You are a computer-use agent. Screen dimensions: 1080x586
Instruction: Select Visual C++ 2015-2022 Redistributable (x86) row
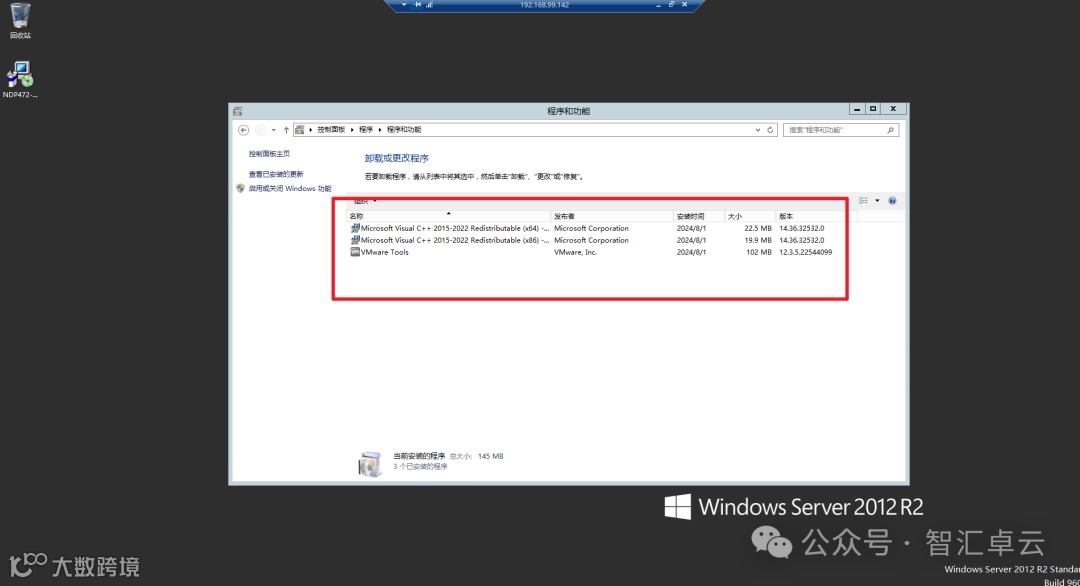(x=591, y=240)
